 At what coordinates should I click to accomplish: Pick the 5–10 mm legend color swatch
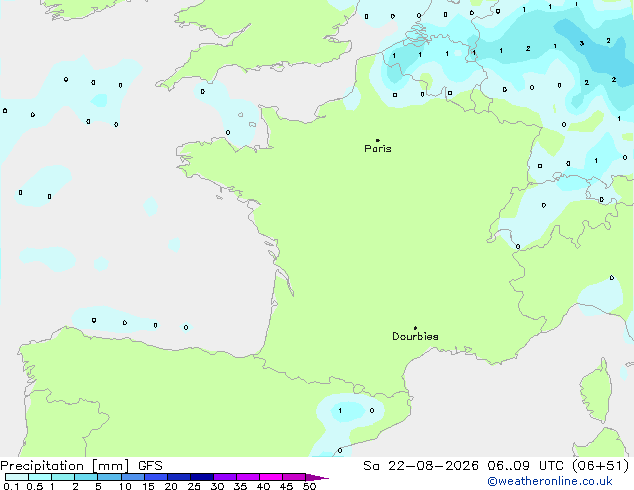coord(109,477)
